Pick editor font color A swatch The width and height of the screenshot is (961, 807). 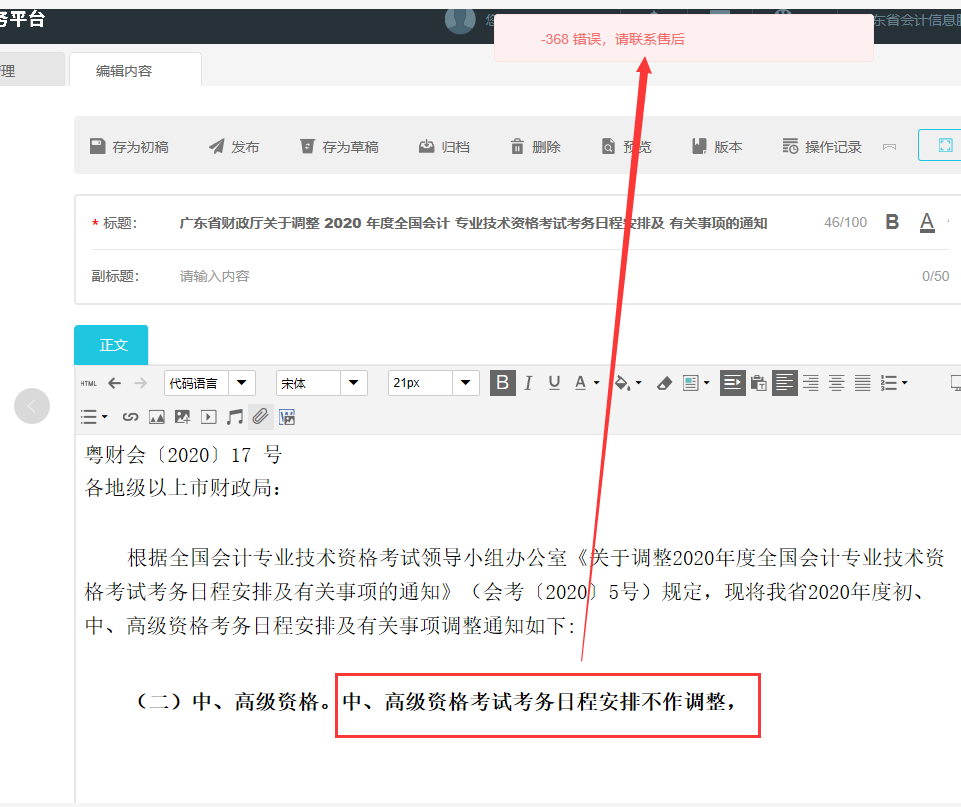pyautogui.click(x=580, y=383)
